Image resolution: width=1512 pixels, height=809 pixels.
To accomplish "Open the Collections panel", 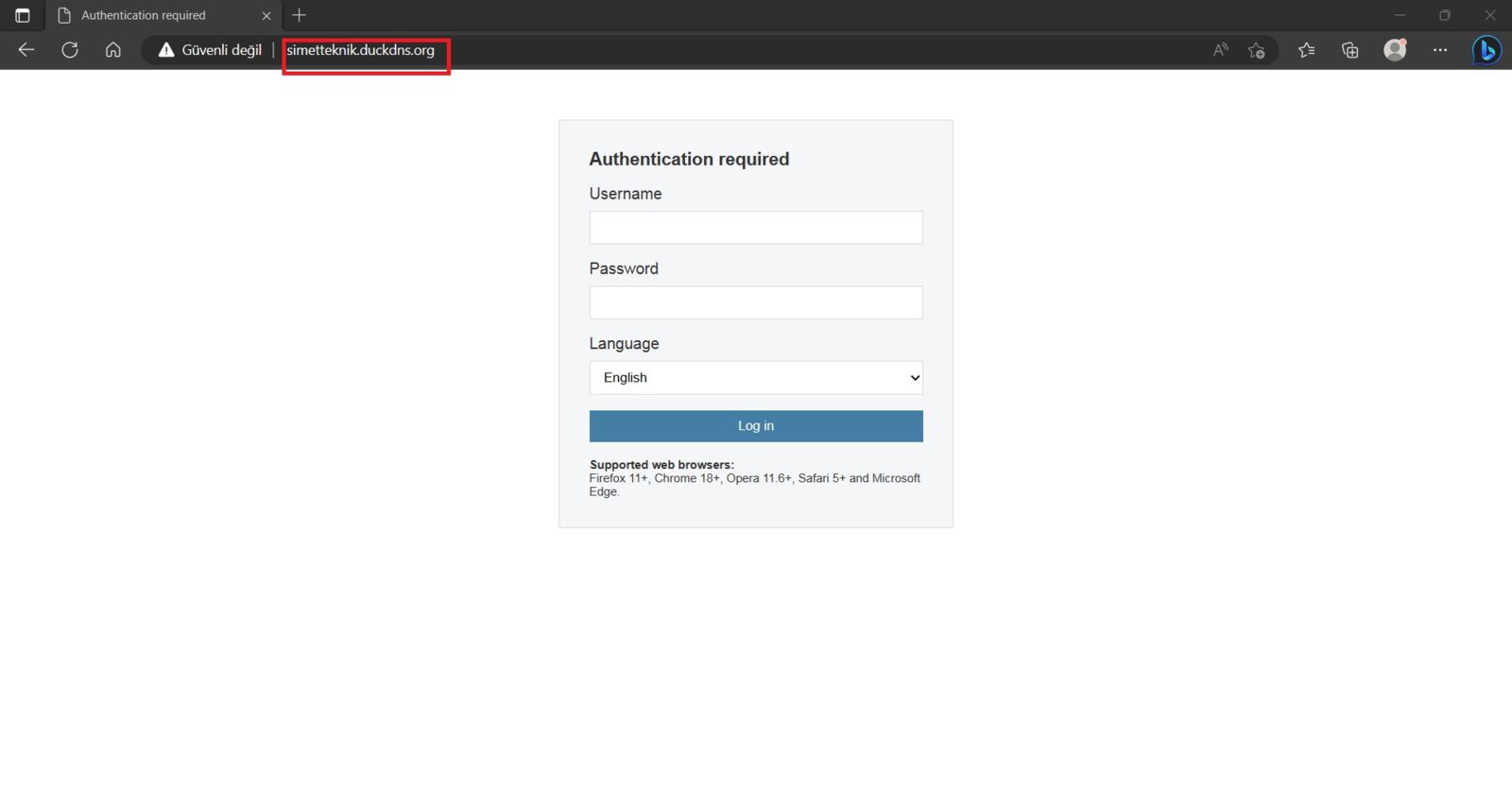I will (1350, 50).
